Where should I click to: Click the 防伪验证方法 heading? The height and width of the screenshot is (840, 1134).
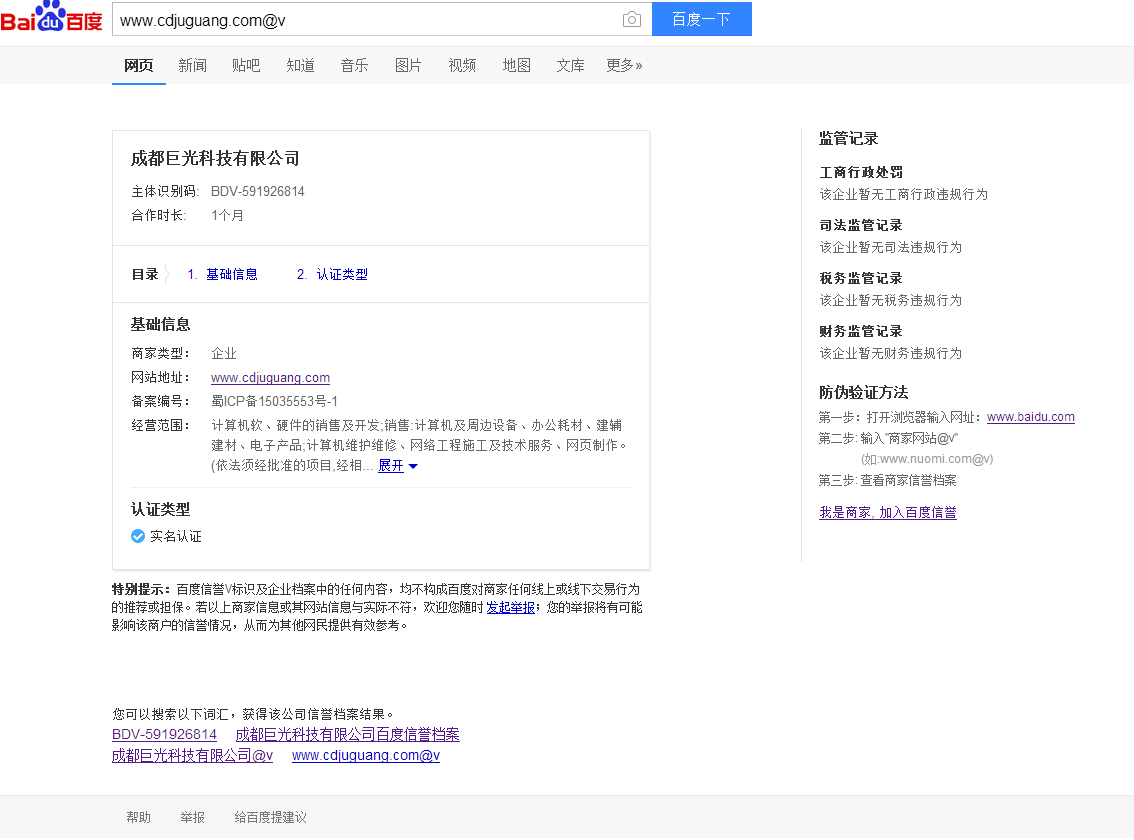pyautogui.click(x=864, y=392)
